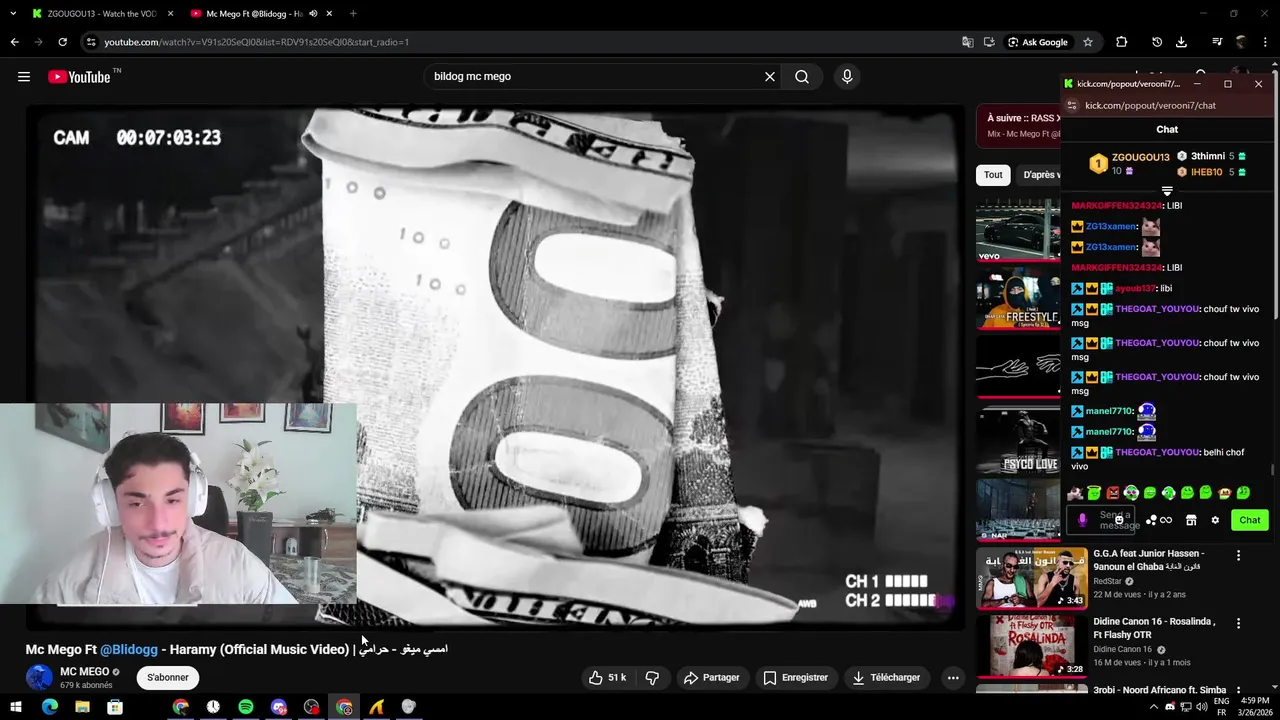Open the media control icon in Chrome toolbar
1280x720 pixels.
tap(1217, 42)
